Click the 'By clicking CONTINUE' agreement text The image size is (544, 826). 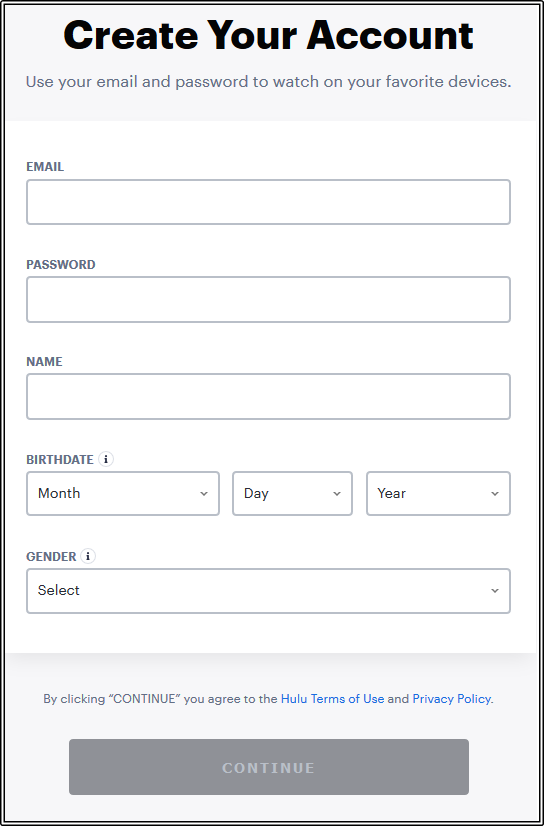tap(269, 699)
